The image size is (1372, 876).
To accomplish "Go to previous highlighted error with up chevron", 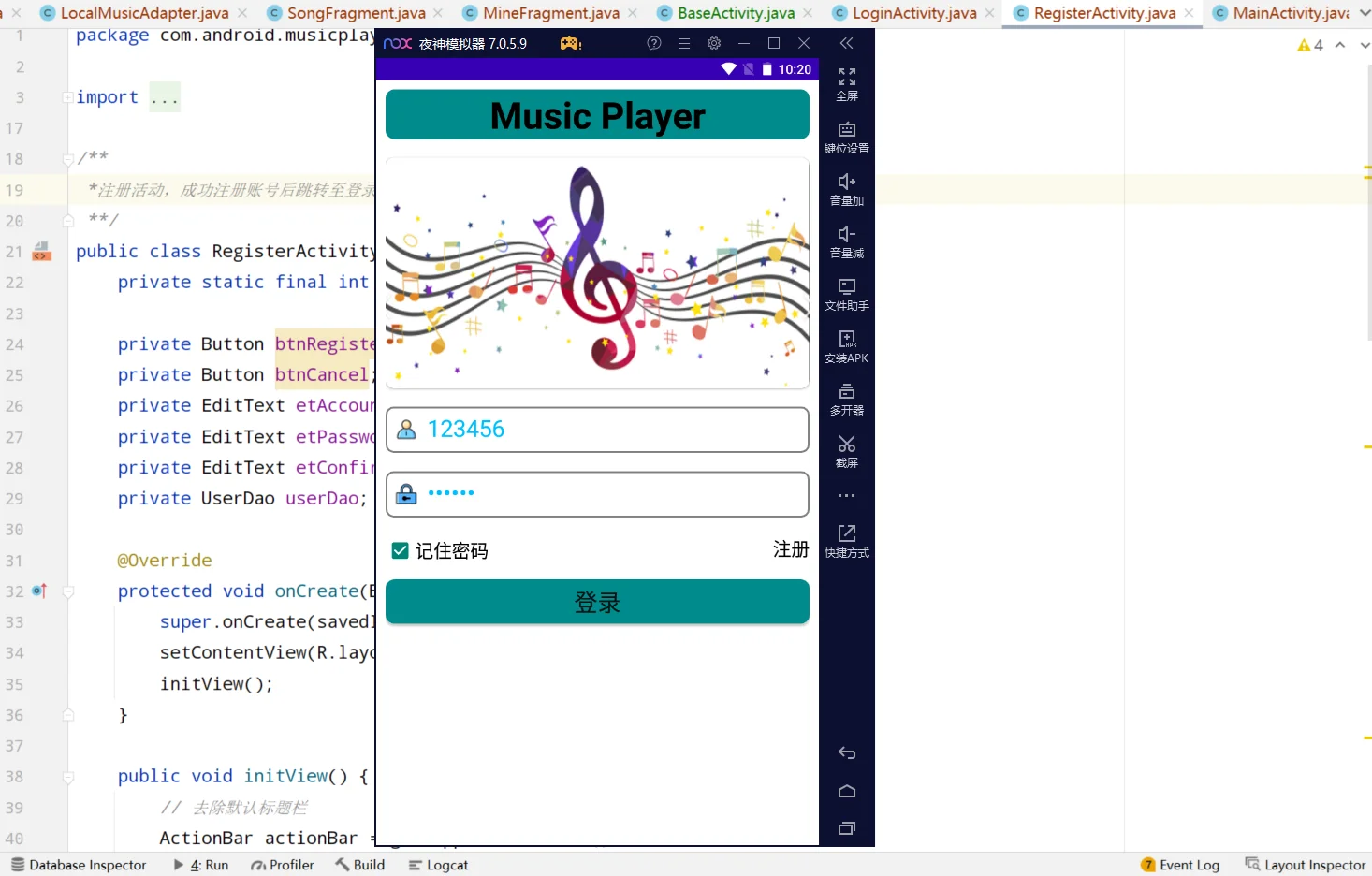I will pos(1340,45).
